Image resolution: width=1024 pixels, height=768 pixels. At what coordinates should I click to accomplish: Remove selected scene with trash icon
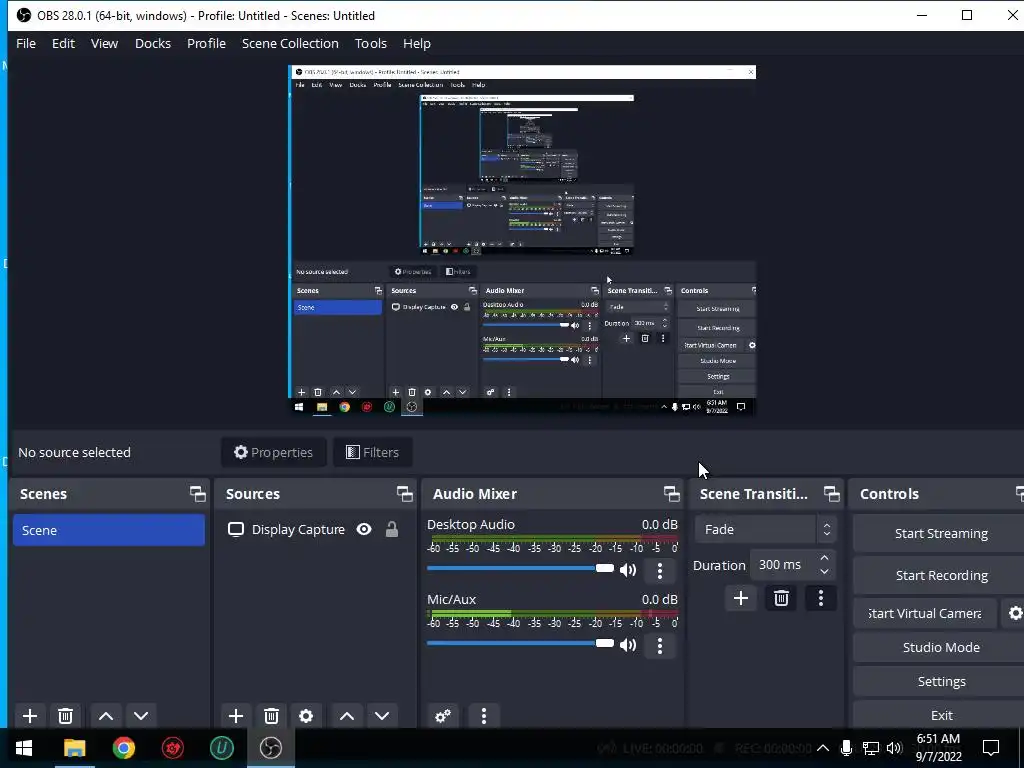65,716
